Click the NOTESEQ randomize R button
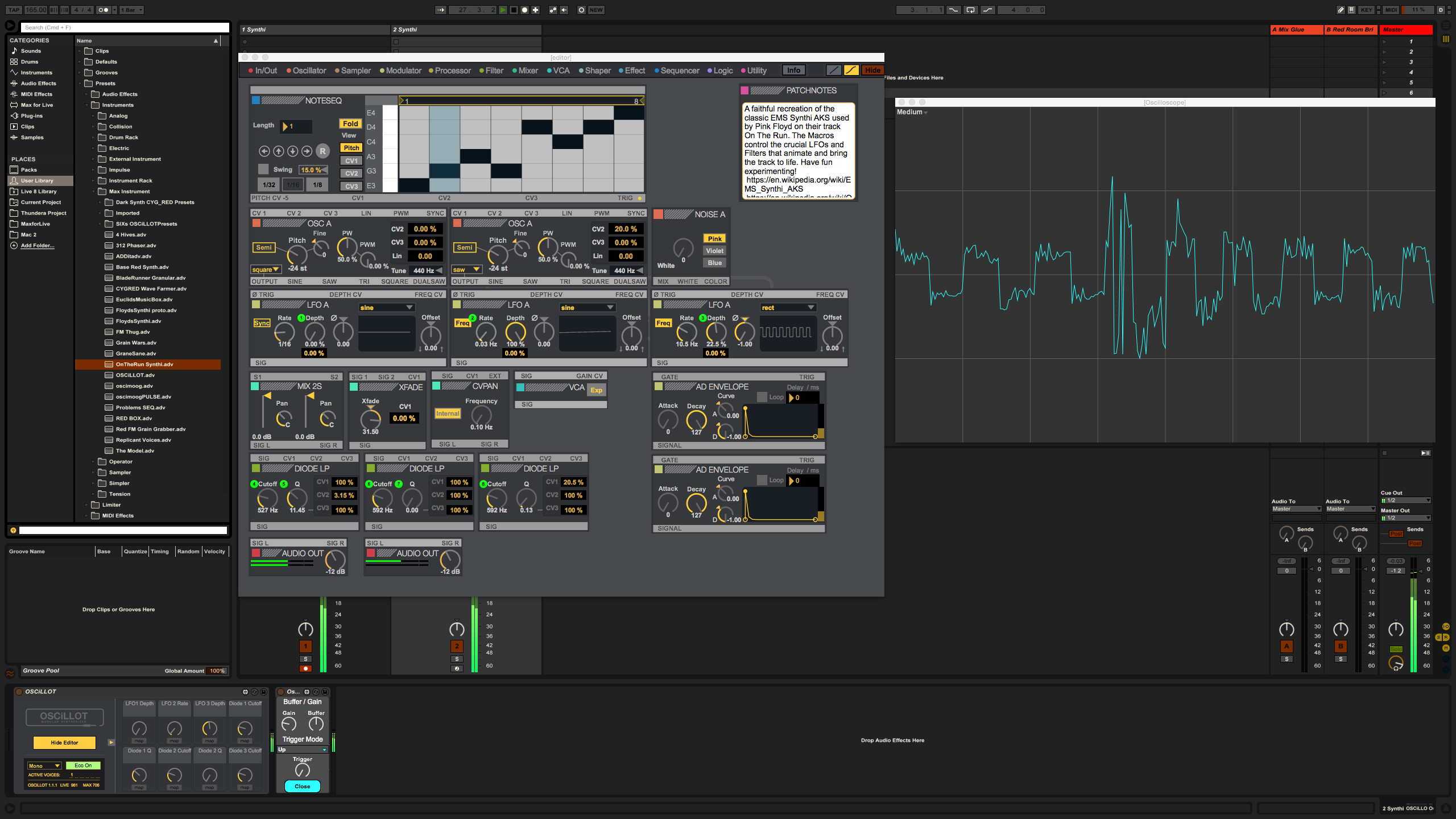 [322, 151]
